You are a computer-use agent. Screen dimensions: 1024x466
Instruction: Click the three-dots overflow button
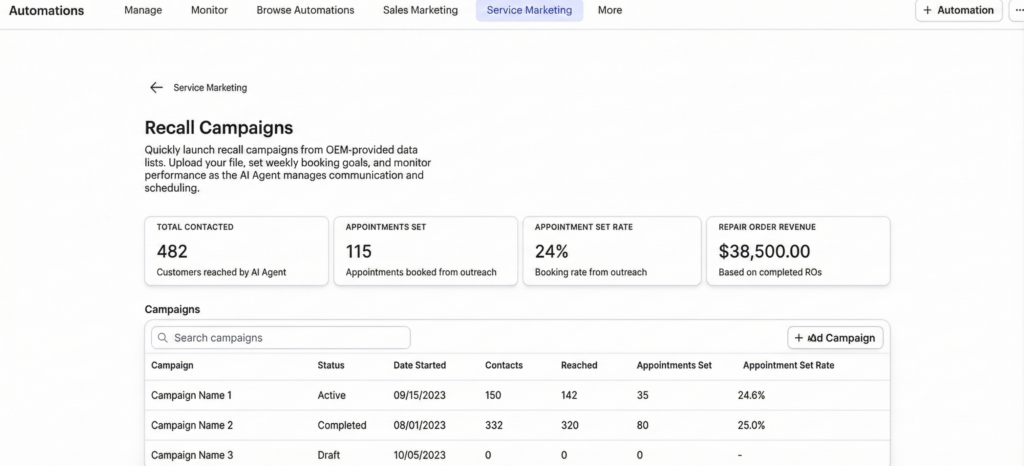point(1016,10)
